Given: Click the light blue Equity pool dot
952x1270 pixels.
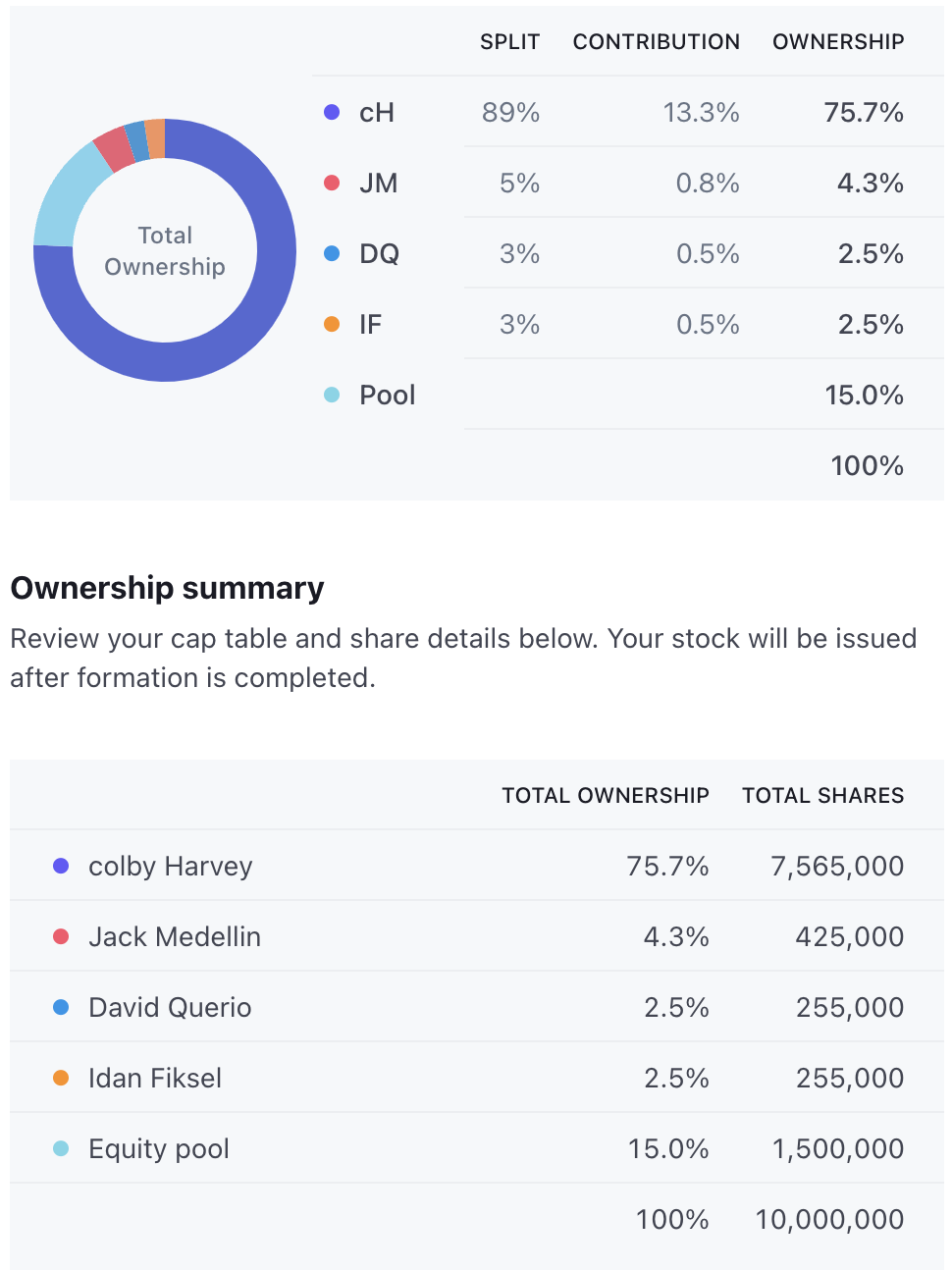Looking at the screenshot, I should point(61,1149).
